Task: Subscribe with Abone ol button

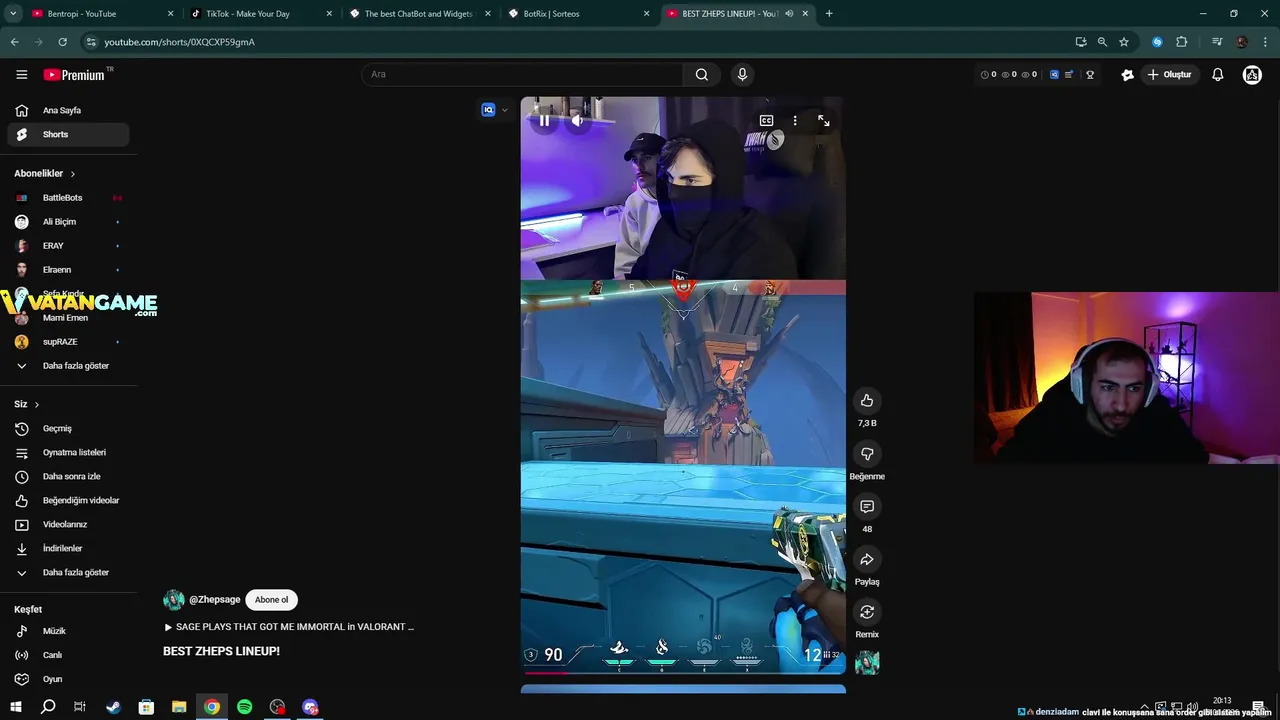Action: [271, 600]
